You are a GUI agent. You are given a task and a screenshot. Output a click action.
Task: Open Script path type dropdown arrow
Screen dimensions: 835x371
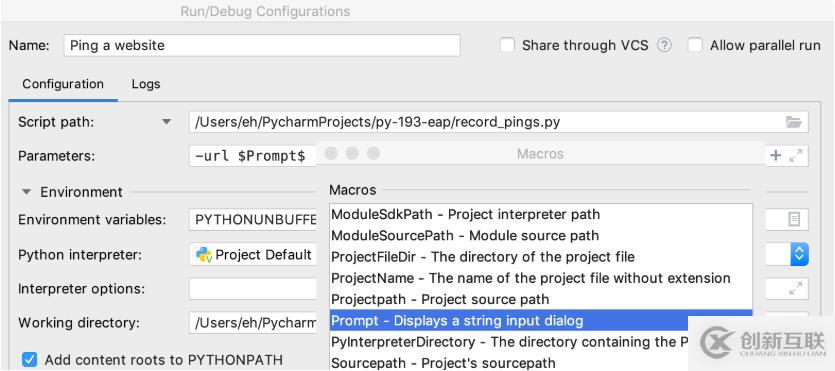[x=167, y=122]
